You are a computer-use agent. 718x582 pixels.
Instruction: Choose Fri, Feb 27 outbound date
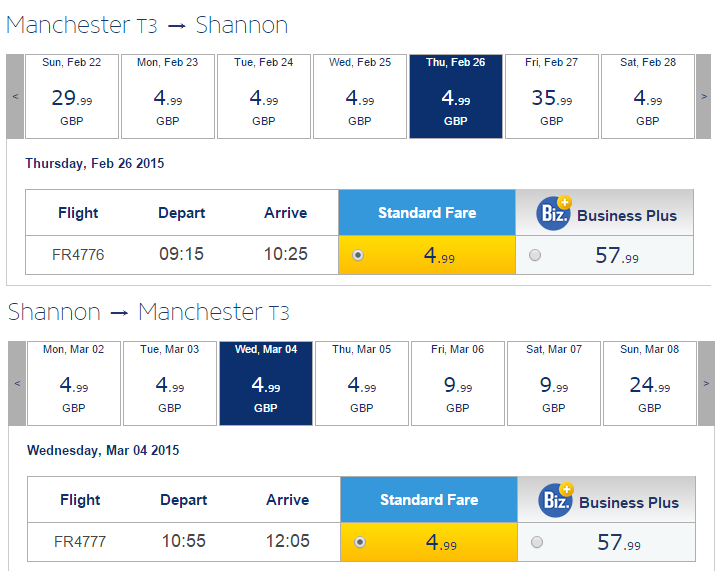tap(552, 96)
